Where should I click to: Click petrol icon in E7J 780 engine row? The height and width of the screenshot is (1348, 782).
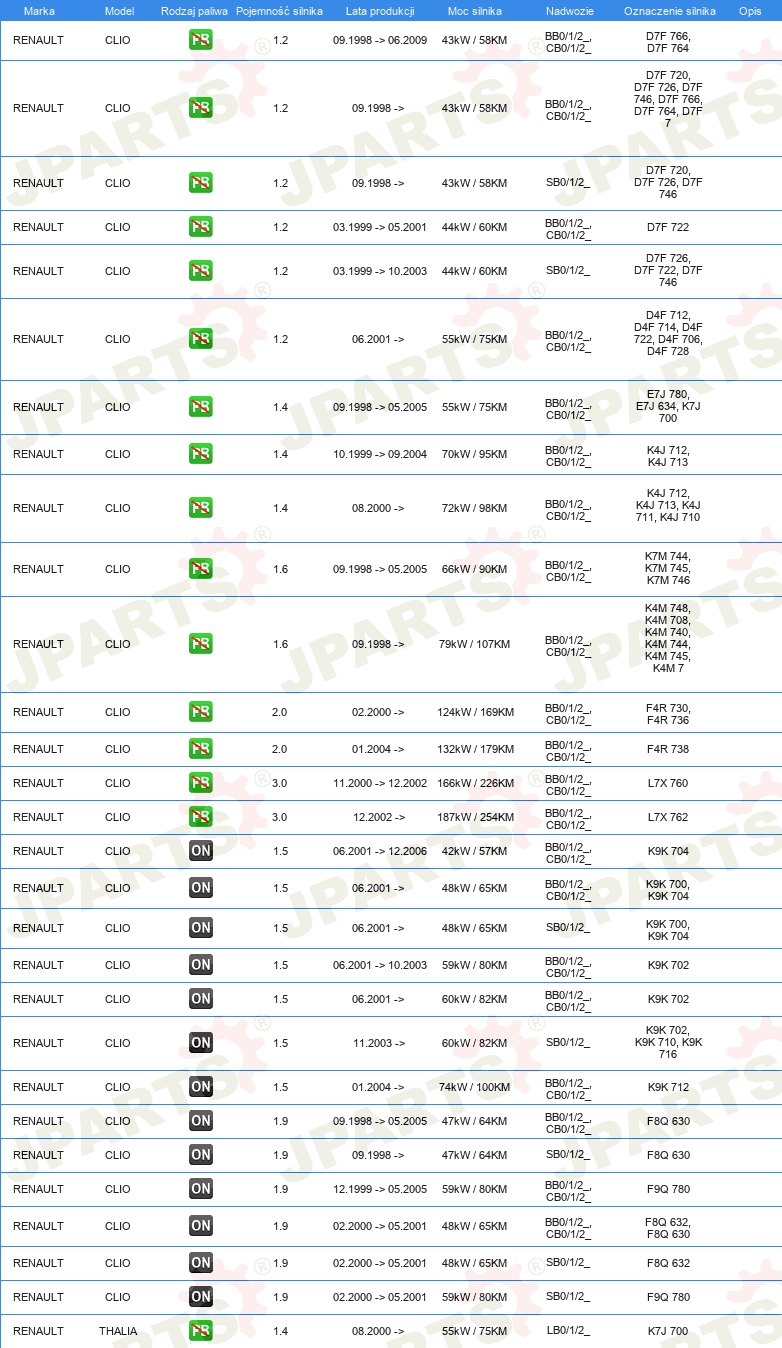201,407
